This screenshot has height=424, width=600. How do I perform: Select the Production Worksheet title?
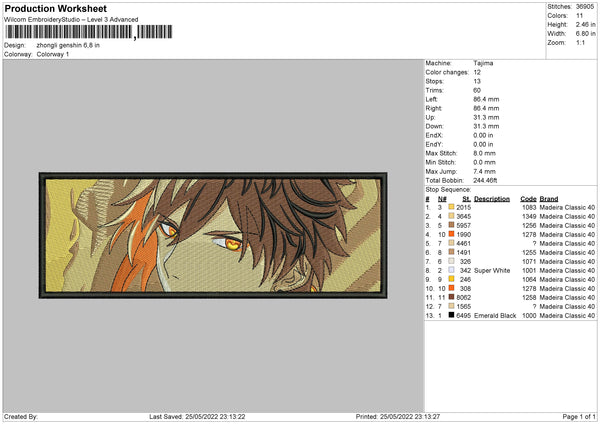55,8
